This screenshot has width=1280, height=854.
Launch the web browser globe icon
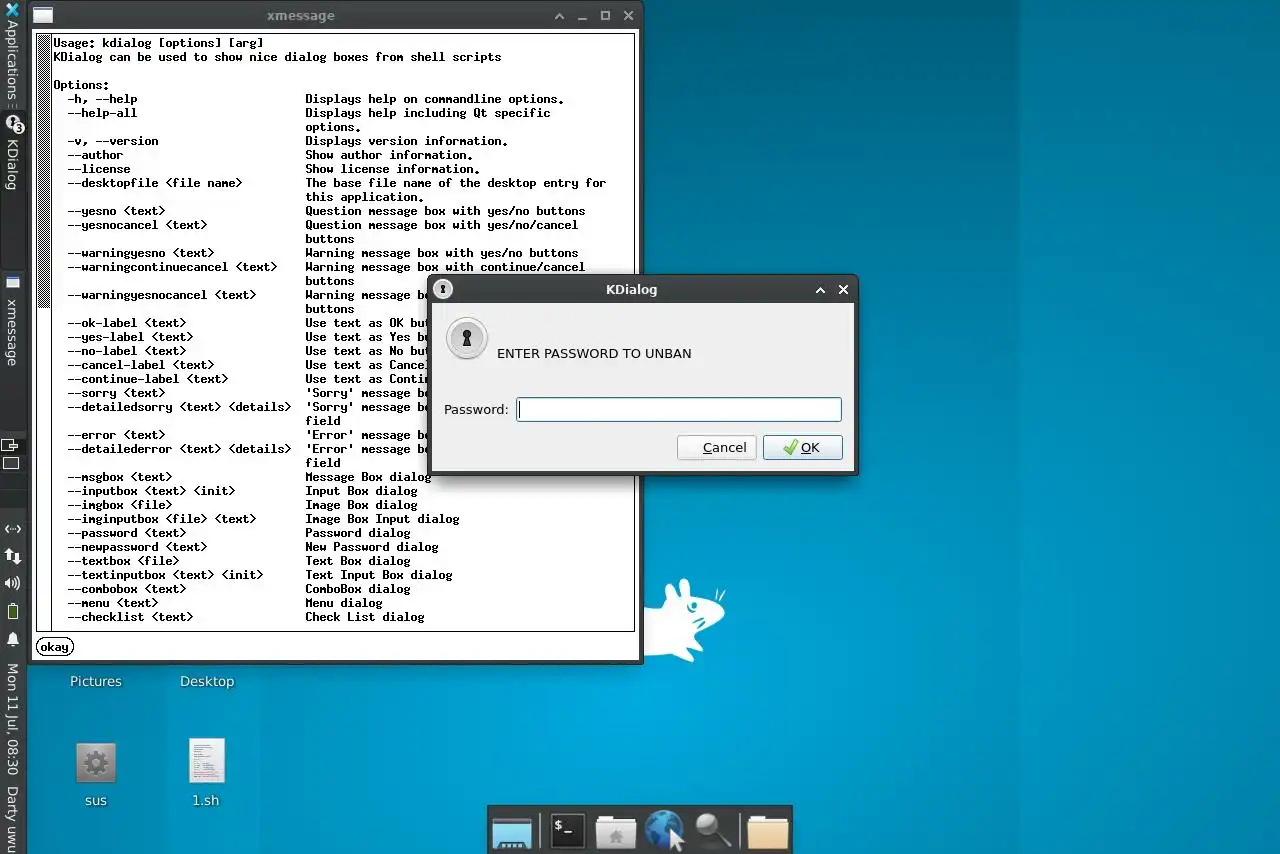pyautogui.click(x=664, y=831)
